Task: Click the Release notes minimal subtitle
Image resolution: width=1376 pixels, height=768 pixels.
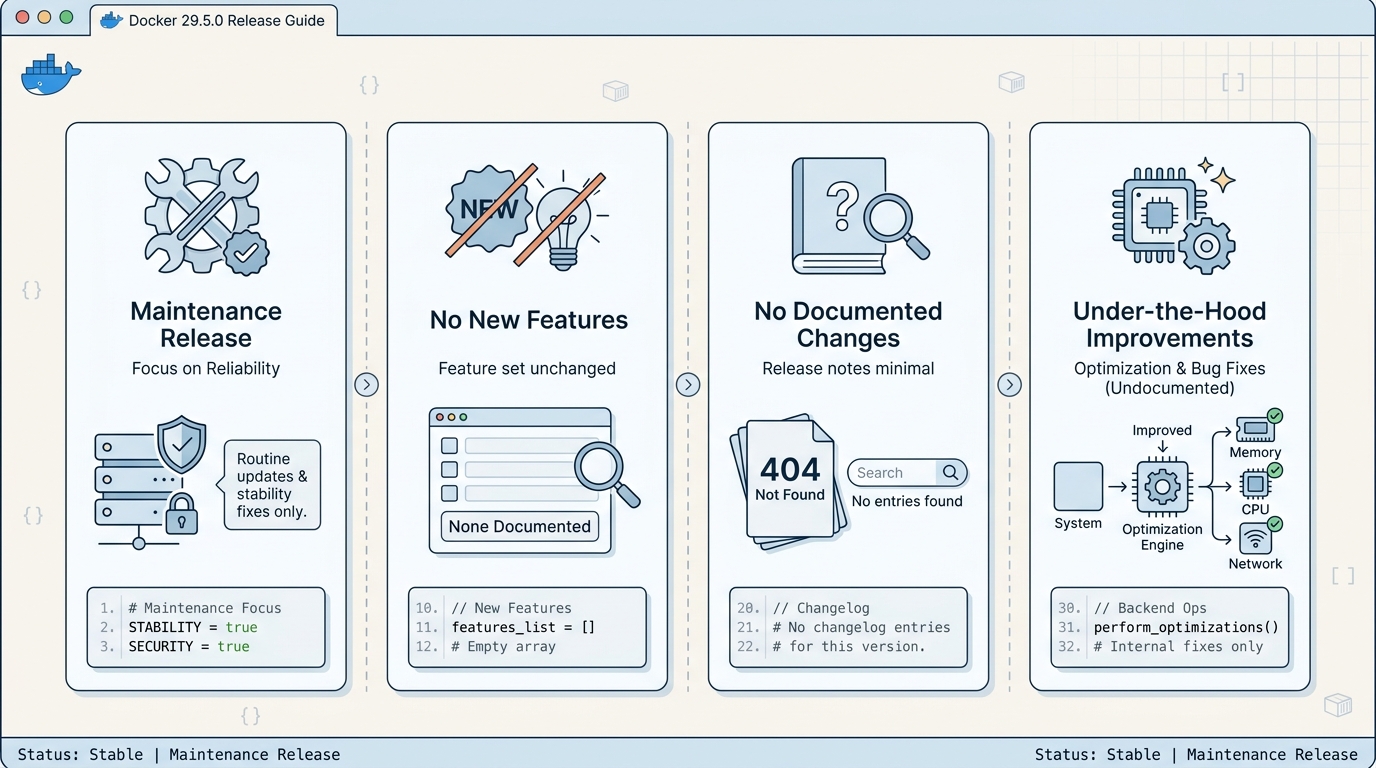Action: [x=848, y=368]
